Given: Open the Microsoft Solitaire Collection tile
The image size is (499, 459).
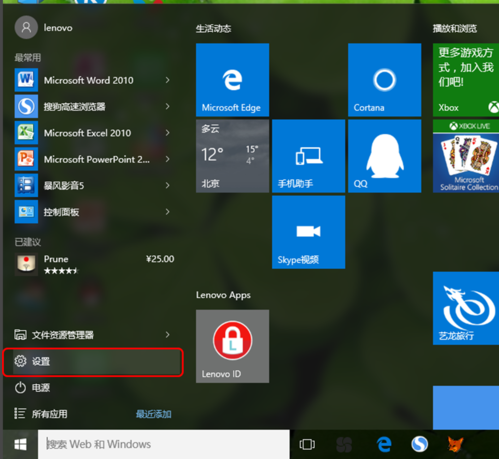Looking at the screenshot, I should pos(466,156).
